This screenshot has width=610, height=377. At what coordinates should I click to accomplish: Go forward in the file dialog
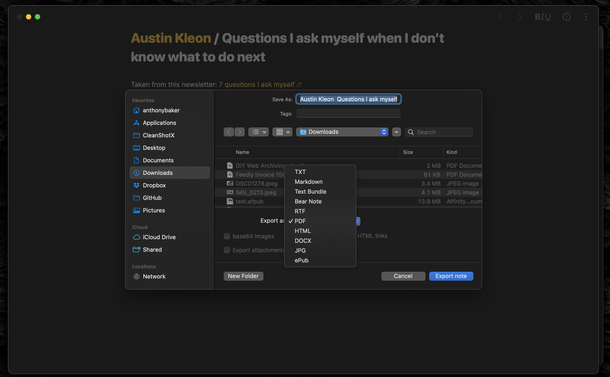point(240,132)
